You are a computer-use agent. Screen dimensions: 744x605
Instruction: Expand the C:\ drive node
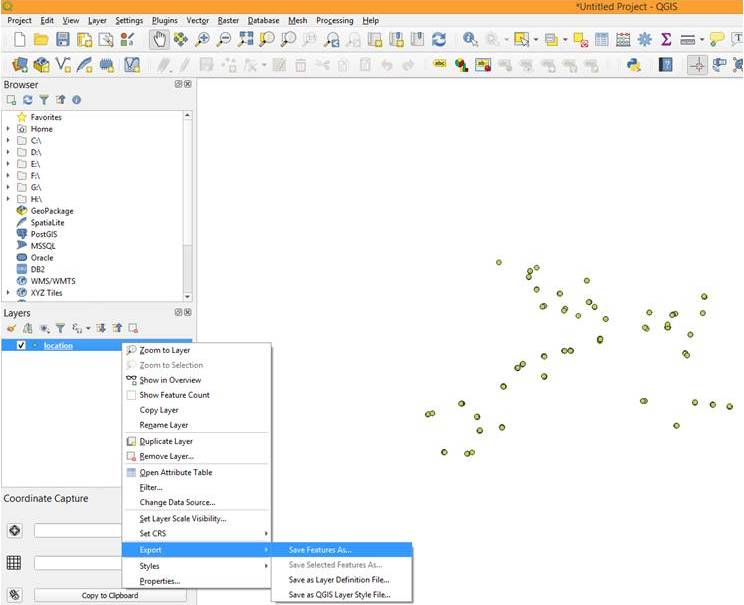point(8,140)
